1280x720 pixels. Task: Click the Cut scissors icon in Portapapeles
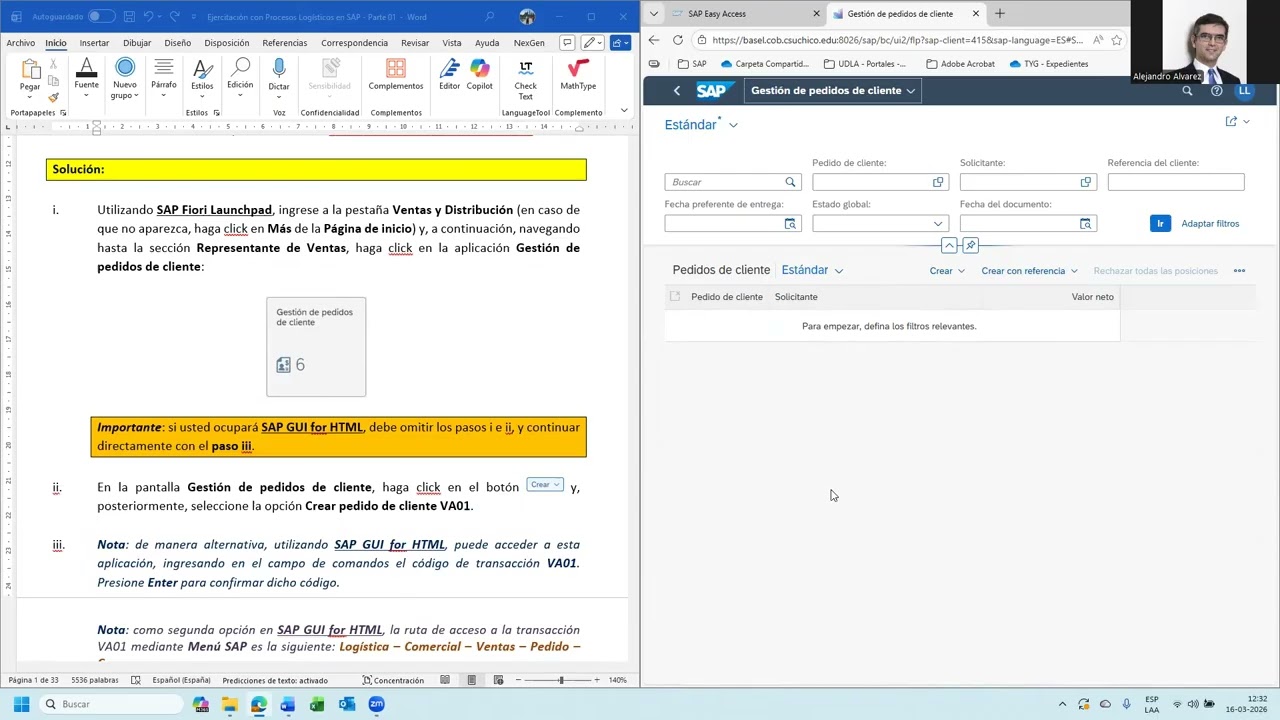53,66
